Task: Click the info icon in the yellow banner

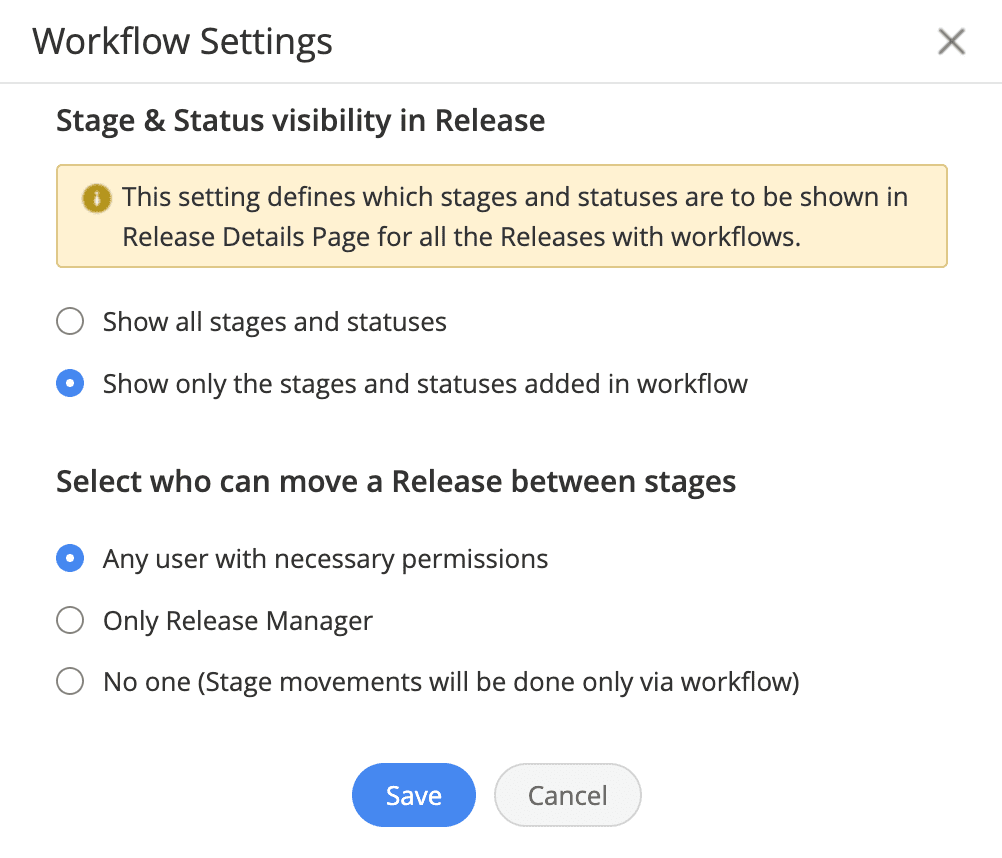Action: (96, 197)
